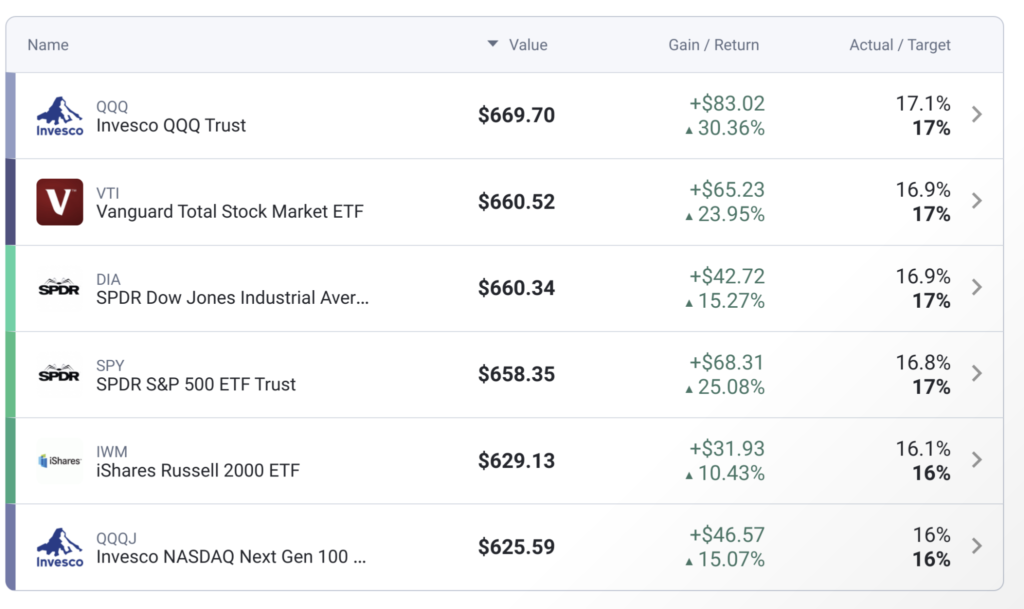
Task: Expand the Invesco NASDAQ Next Gen chevron
Action: tap(977, 546)
